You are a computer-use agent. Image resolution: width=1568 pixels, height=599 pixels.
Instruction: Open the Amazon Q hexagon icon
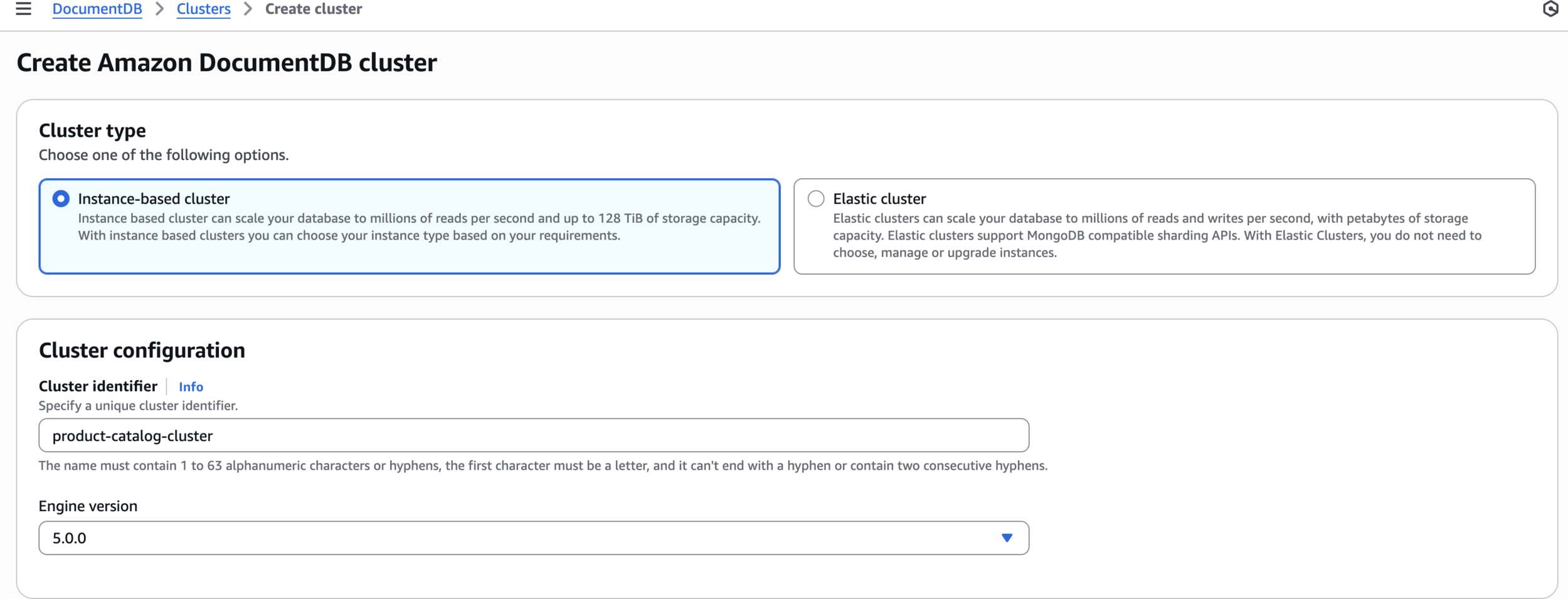click(1550, 9)
